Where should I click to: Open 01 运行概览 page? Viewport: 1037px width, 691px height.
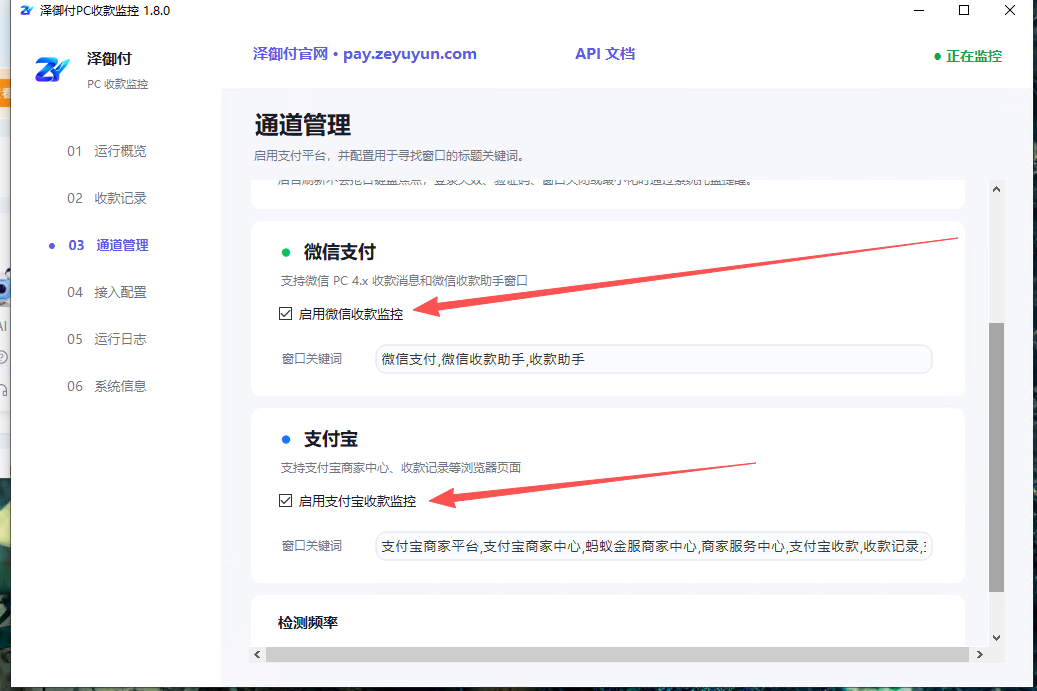(x=106, y=151)
